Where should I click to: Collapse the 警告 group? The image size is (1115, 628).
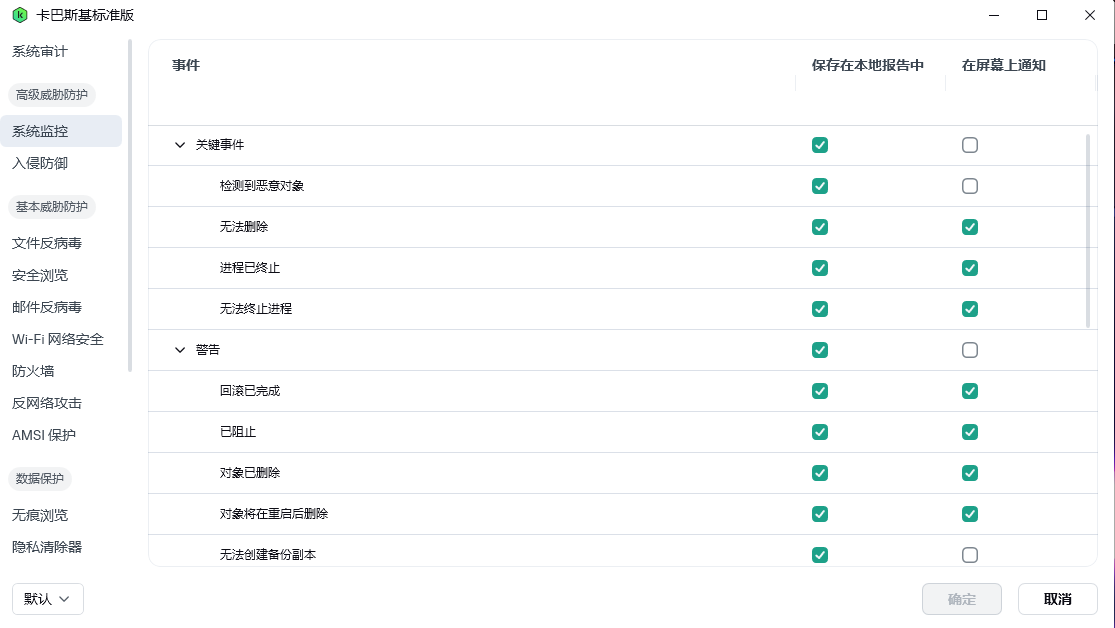tap(180, 350)
